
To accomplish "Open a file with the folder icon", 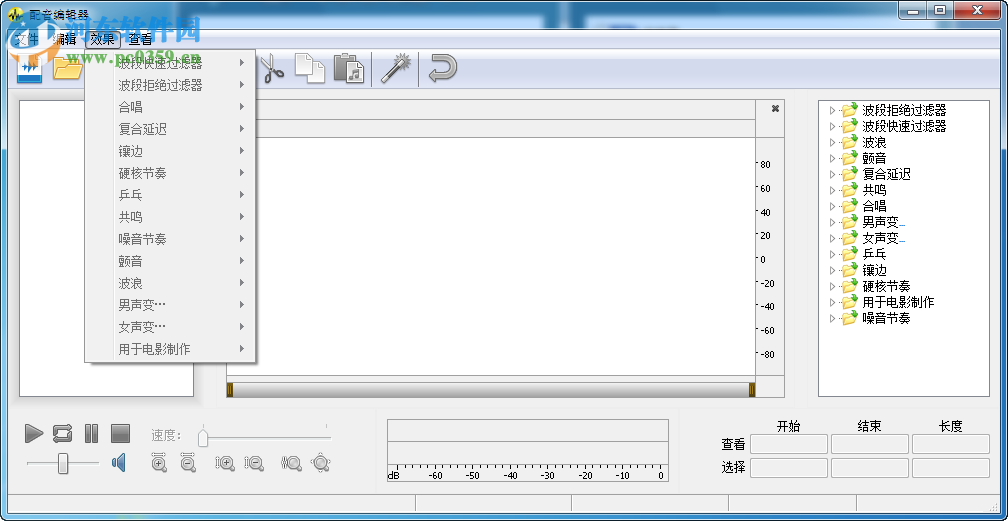I will click(68, 68).
